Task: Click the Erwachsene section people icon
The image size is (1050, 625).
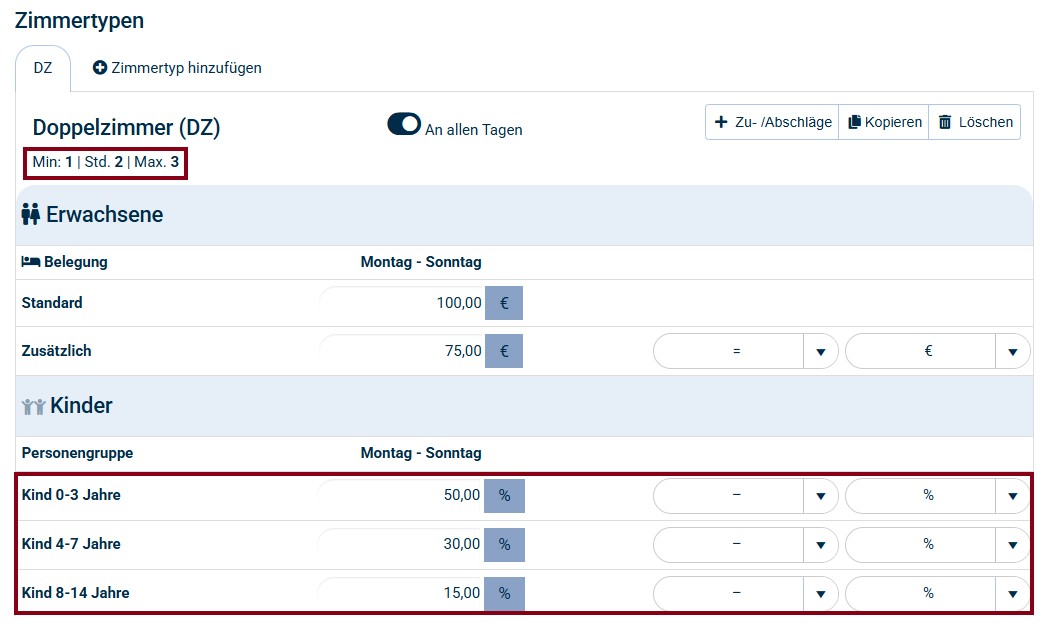Action: [x=30, y=214]
